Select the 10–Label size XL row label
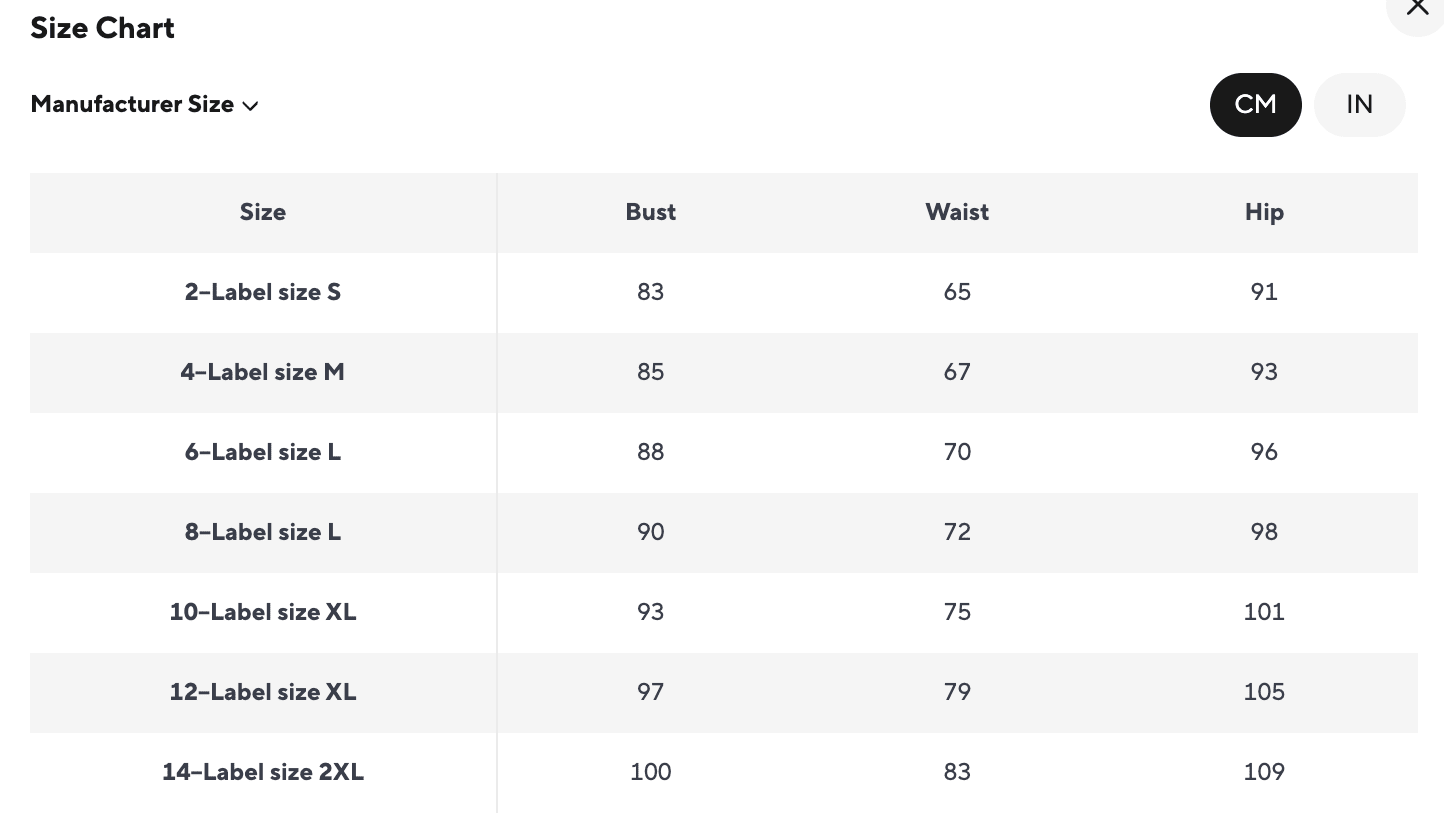Screen dimensions: 1444x826 pos(263,612)
